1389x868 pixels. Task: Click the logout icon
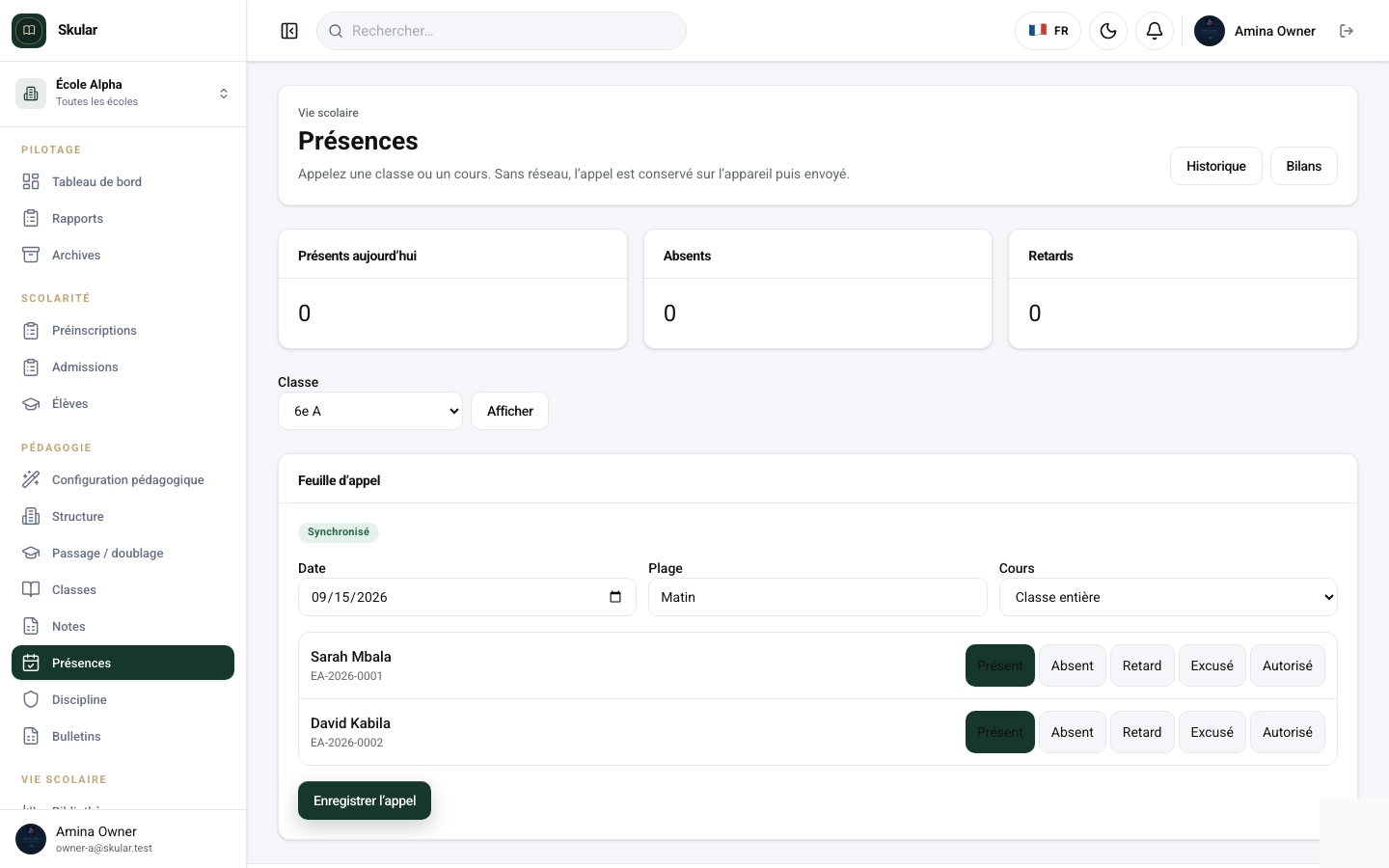pos(1347,31)
